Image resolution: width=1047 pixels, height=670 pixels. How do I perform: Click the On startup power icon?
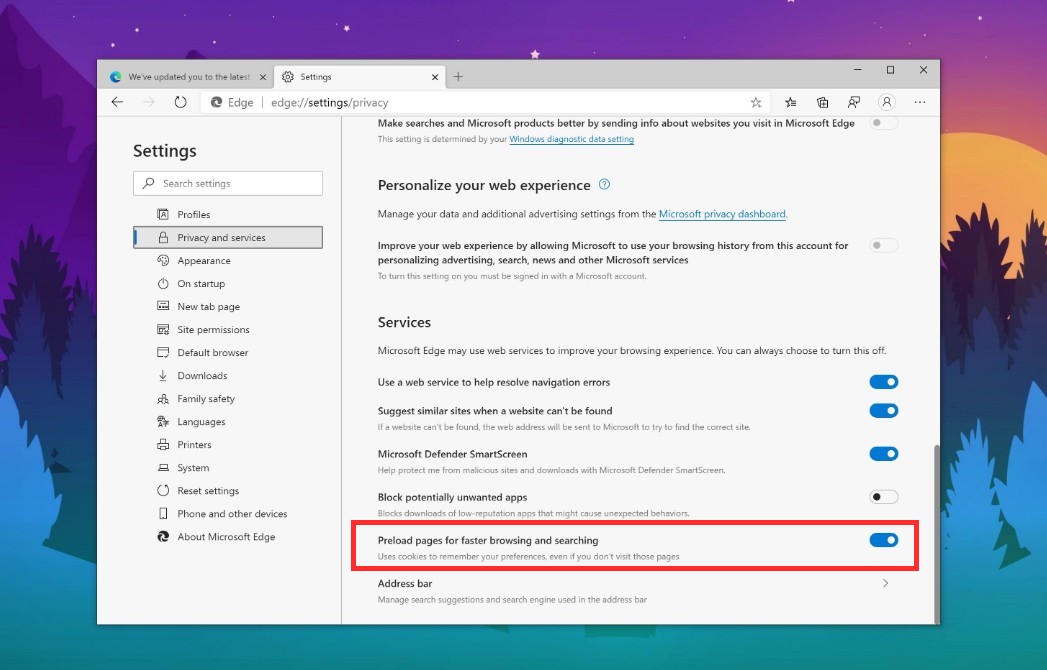click(x=163, y=283)
